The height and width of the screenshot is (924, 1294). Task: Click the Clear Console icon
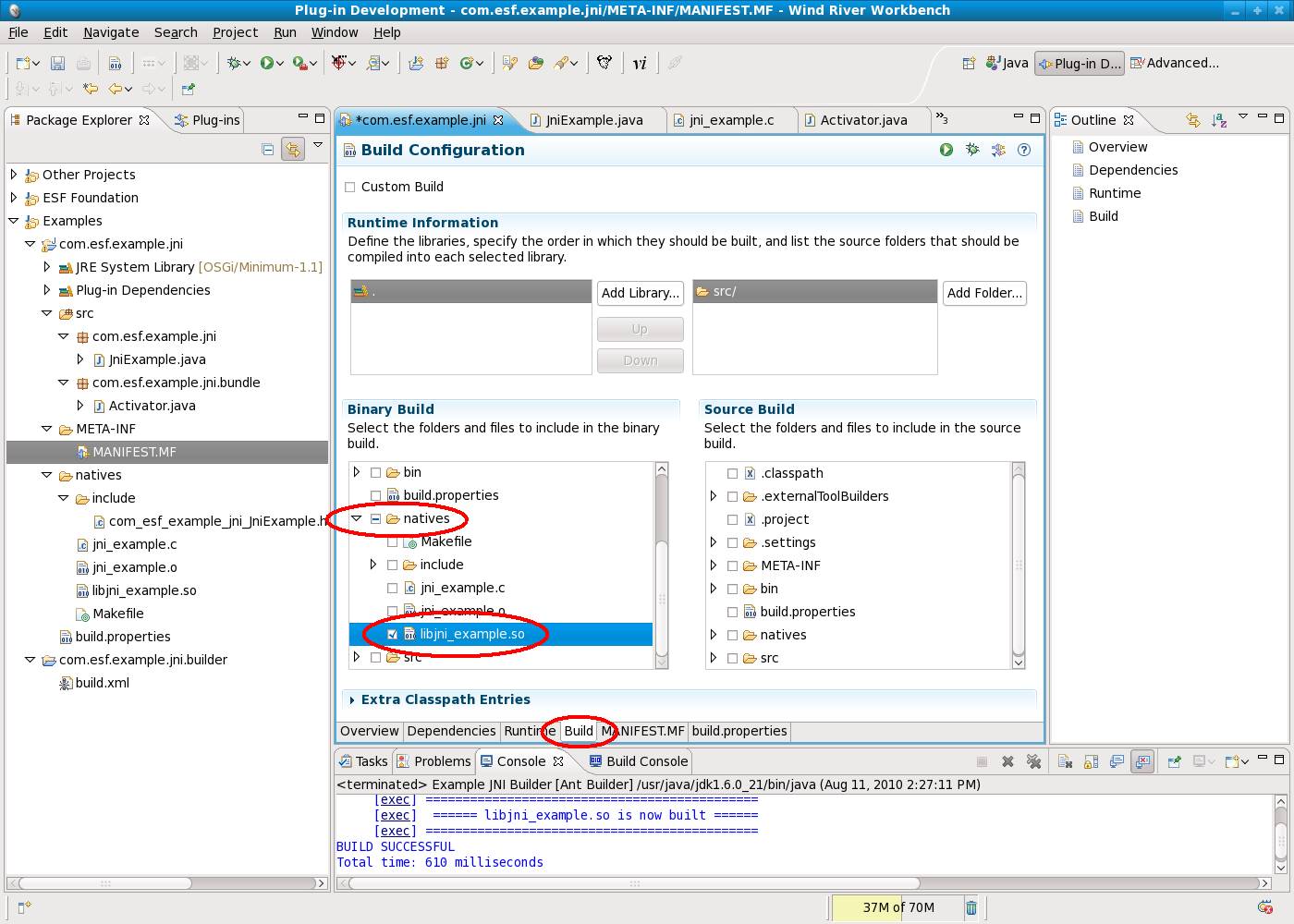(x=1065, y=761)
